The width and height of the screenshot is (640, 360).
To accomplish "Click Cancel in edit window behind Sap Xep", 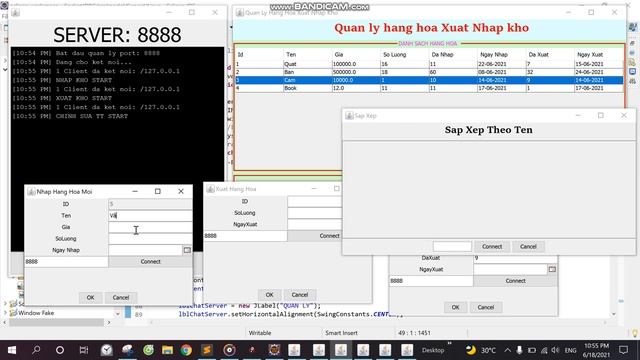I will tap(486, 307).
